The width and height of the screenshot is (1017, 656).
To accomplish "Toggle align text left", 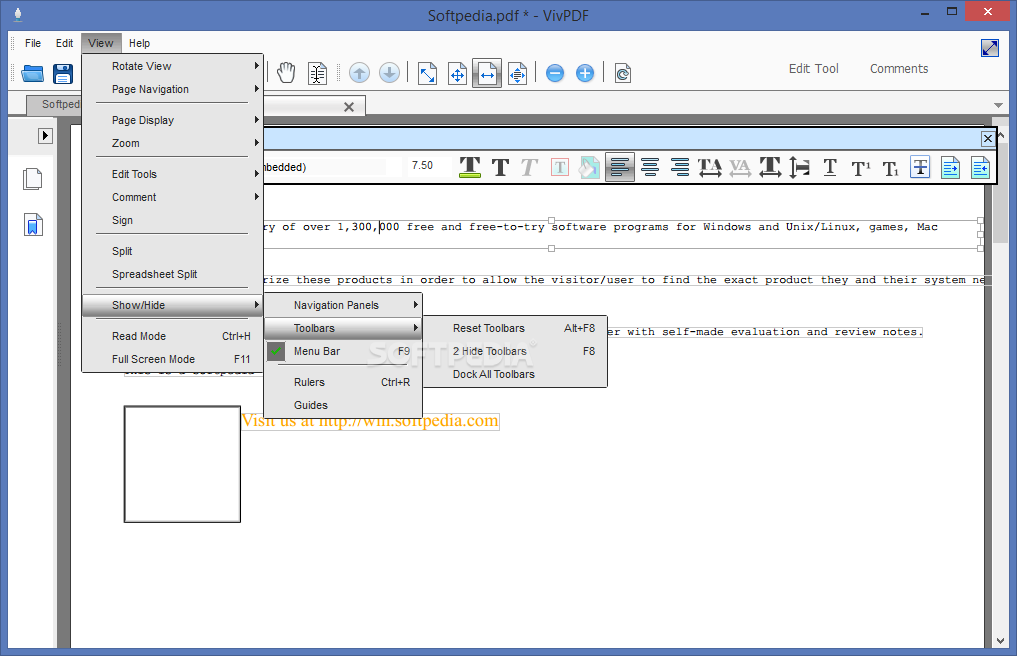I will pos(619,167).
